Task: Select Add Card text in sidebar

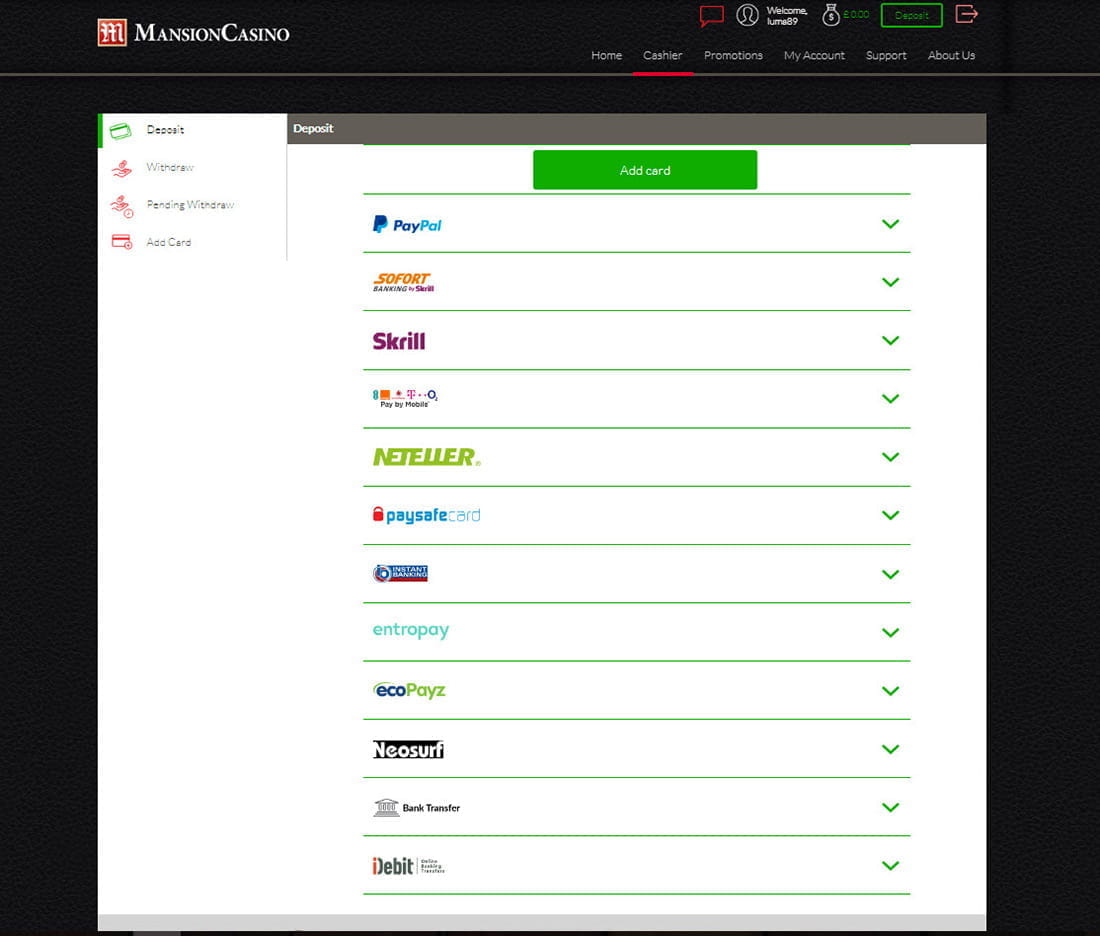Action: click(x=168, y=242)
